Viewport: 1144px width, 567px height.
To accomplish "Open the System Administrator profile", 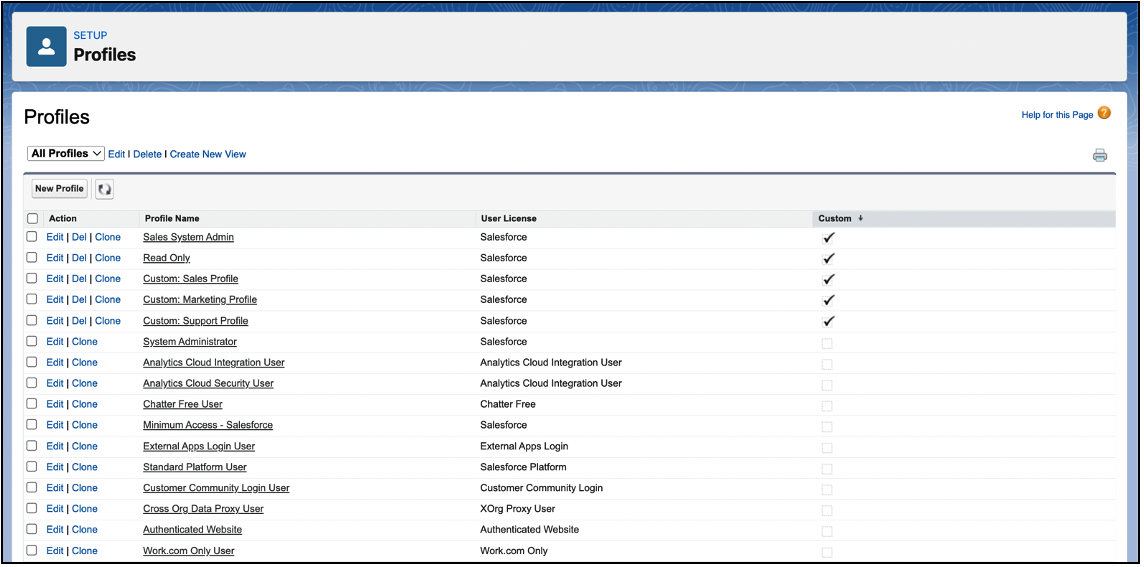I will tap(190, 342).
